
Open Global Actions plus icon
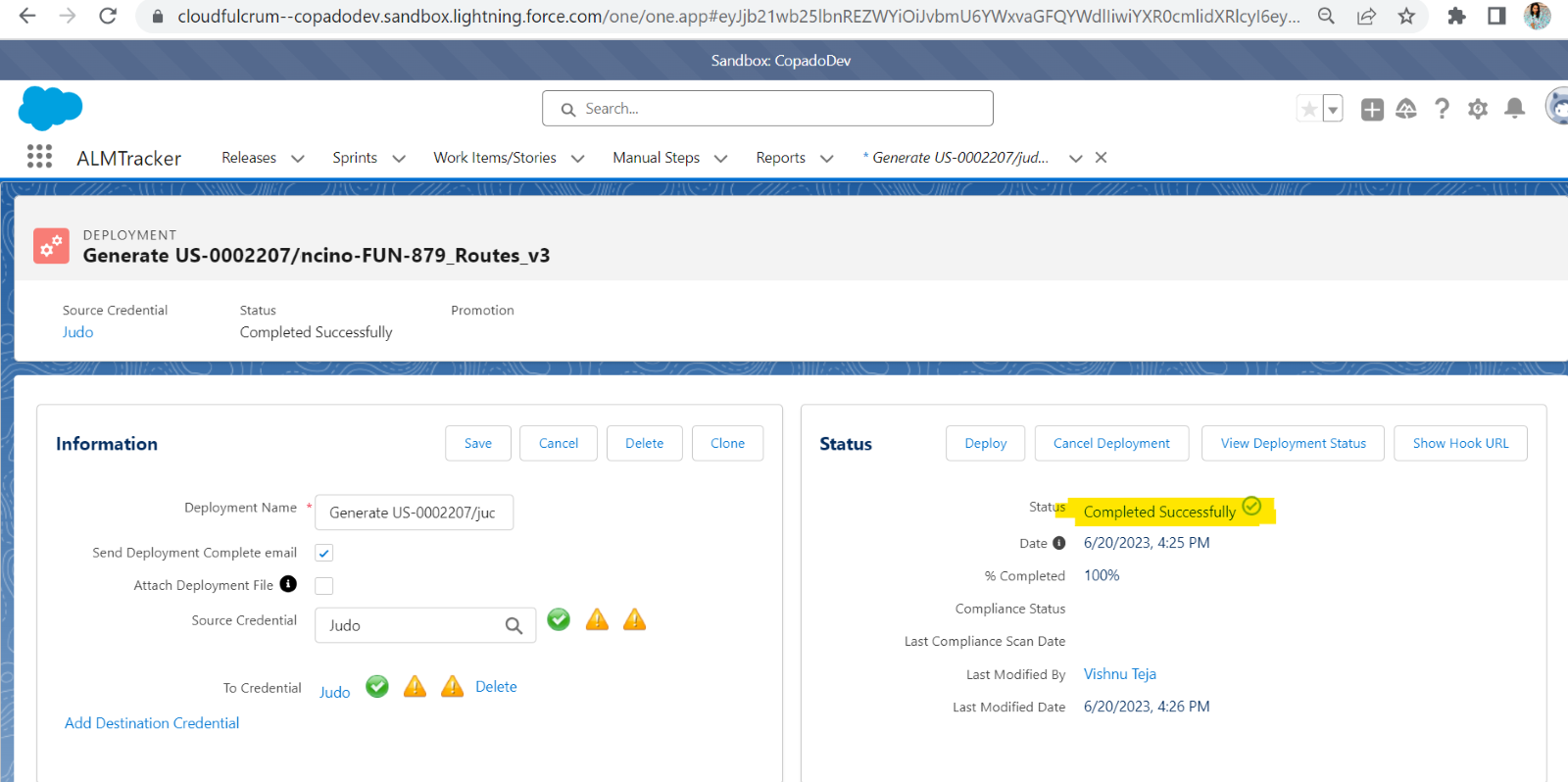1372,109
